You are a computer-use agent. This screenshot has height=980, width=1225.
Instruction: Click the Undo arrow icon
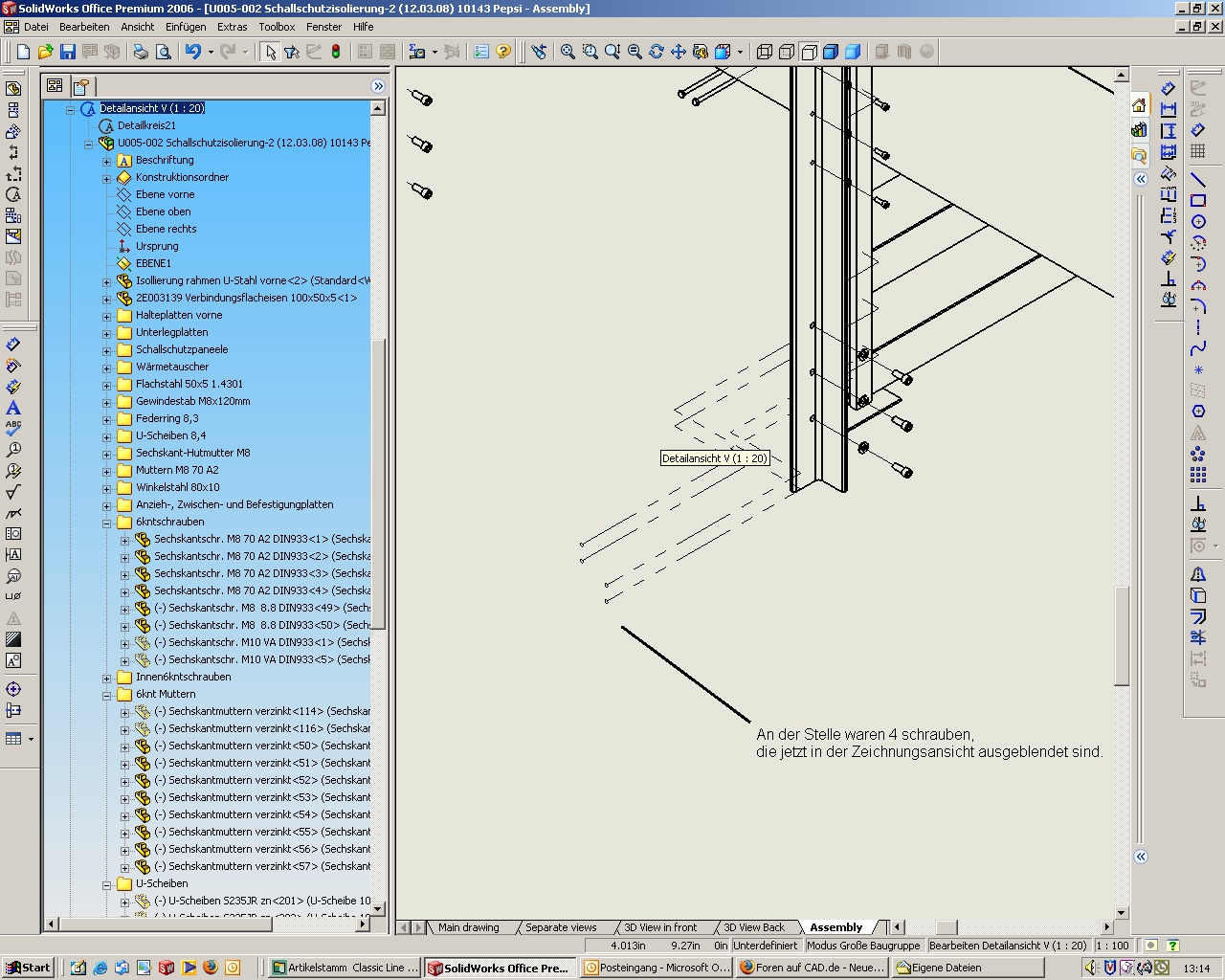[x=193, y=52]
